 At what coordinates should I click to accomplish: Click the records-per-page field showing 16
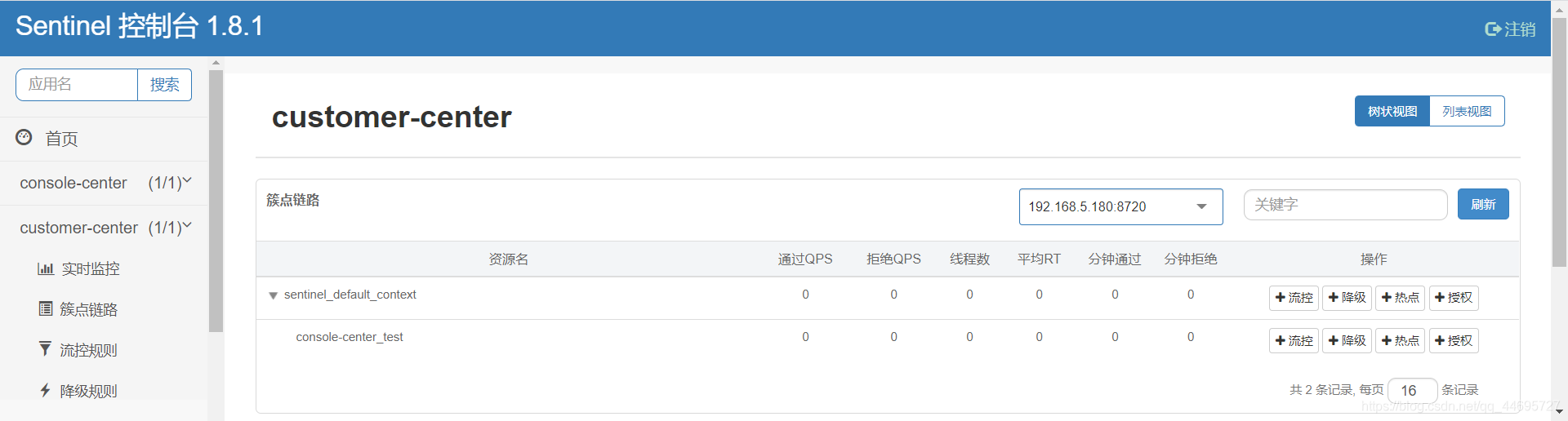coord(1412,391)
